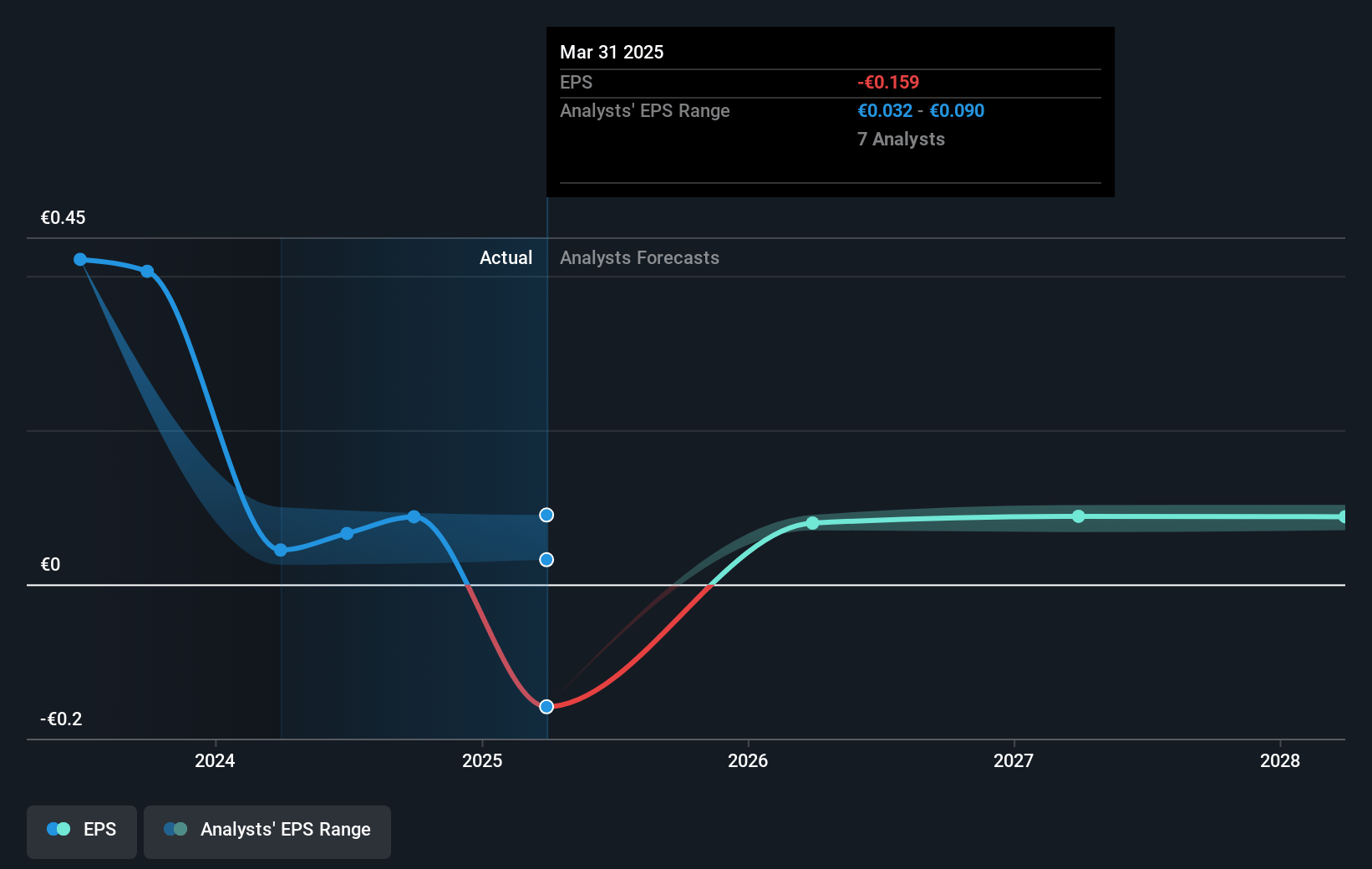Select forecast data point in early 2026

click(x=813, y=523)
